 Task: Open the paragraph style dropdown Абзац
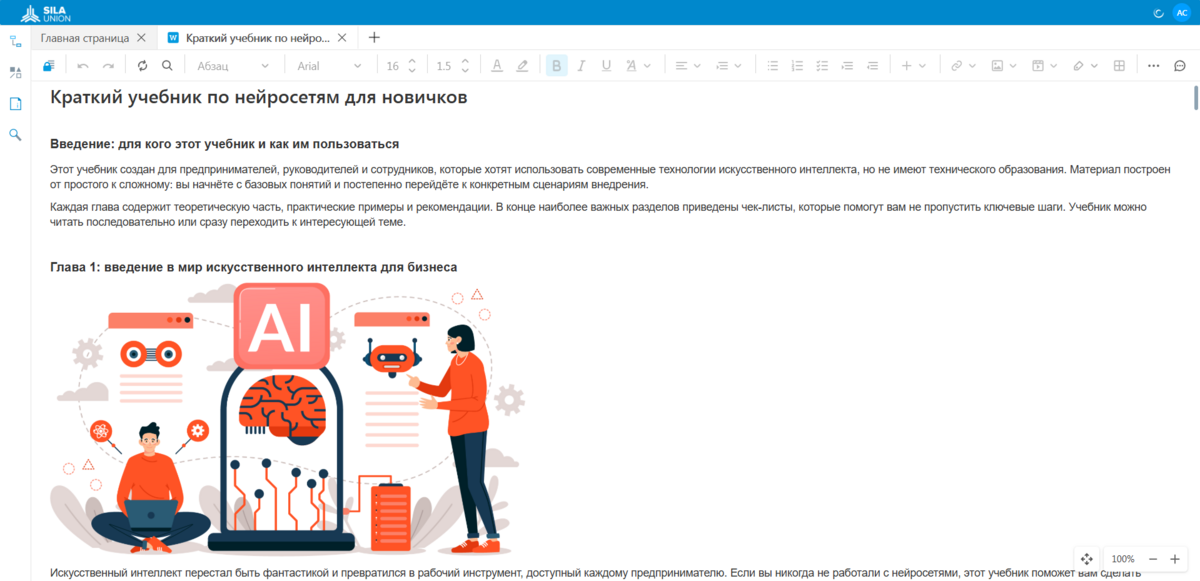click(x=233, y=66)
